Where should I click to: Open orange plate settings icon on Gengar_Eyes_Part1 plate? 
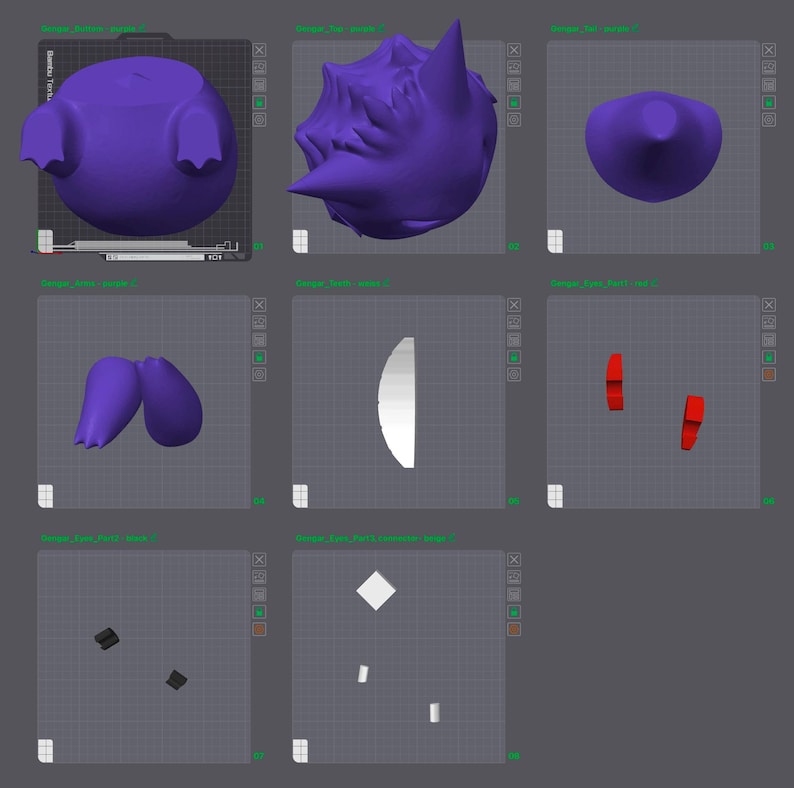(769, 375)
